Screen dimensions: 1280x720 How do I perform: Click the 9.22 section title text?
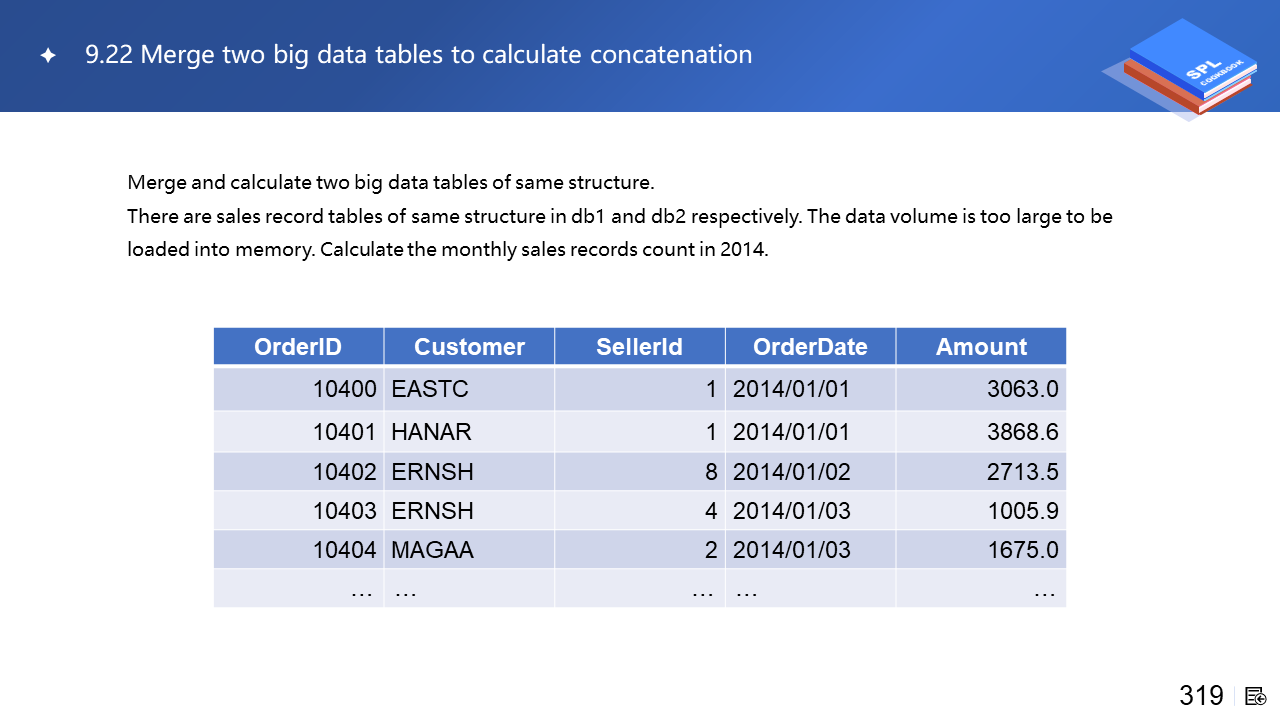(x=418, y=54)
